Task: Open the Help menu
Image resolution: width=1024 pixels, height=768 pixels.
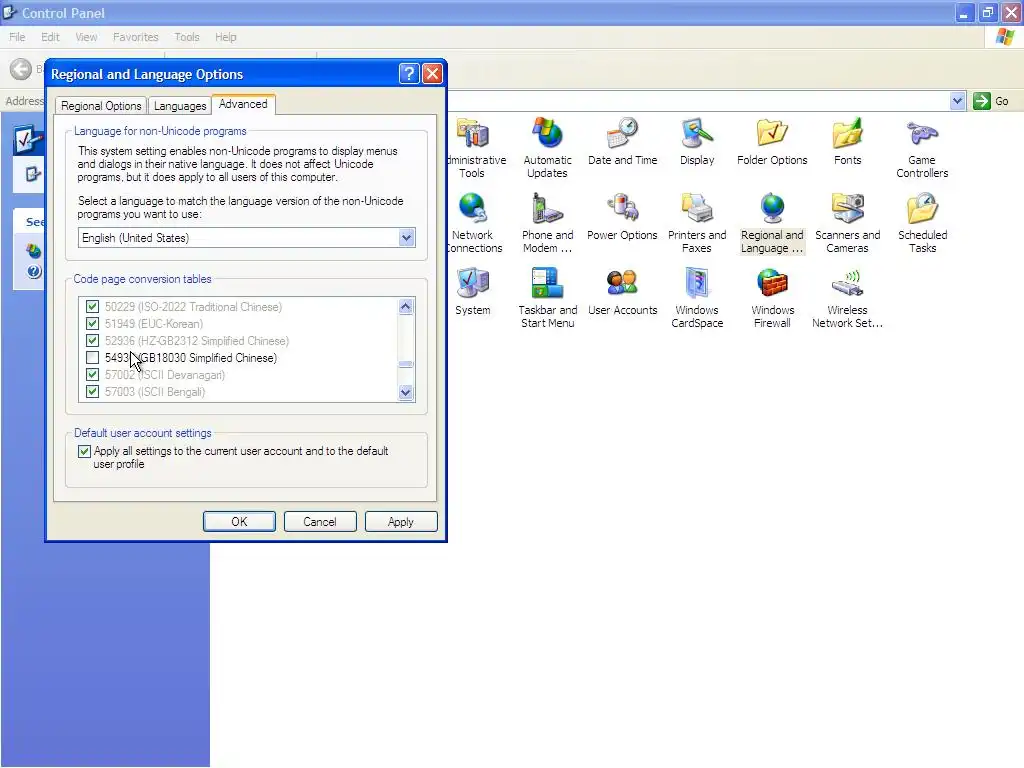Action: pos(225,37)
